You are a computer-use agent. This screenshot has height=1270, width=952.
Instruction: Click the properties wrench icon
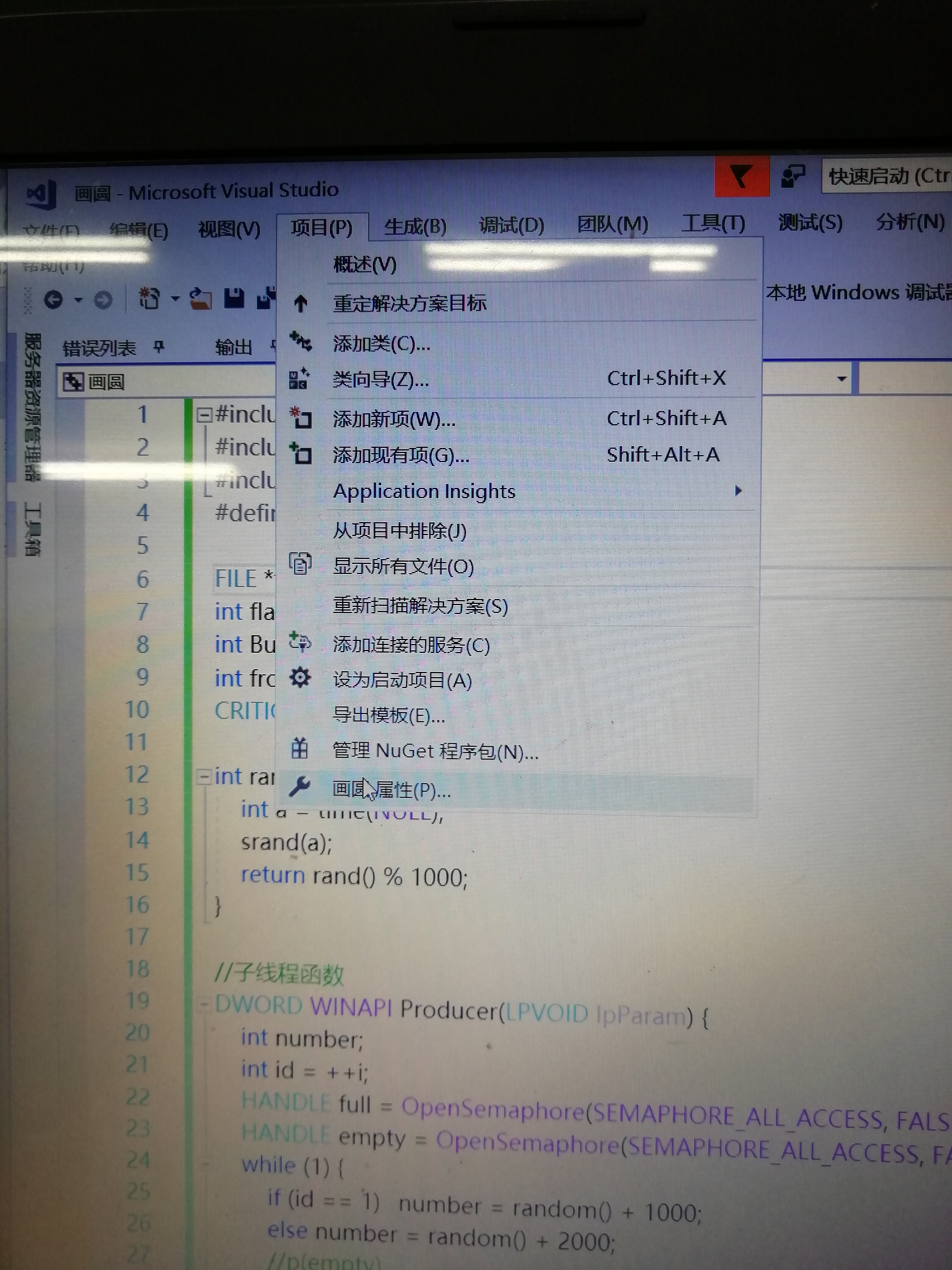click(x=299, y=786)
